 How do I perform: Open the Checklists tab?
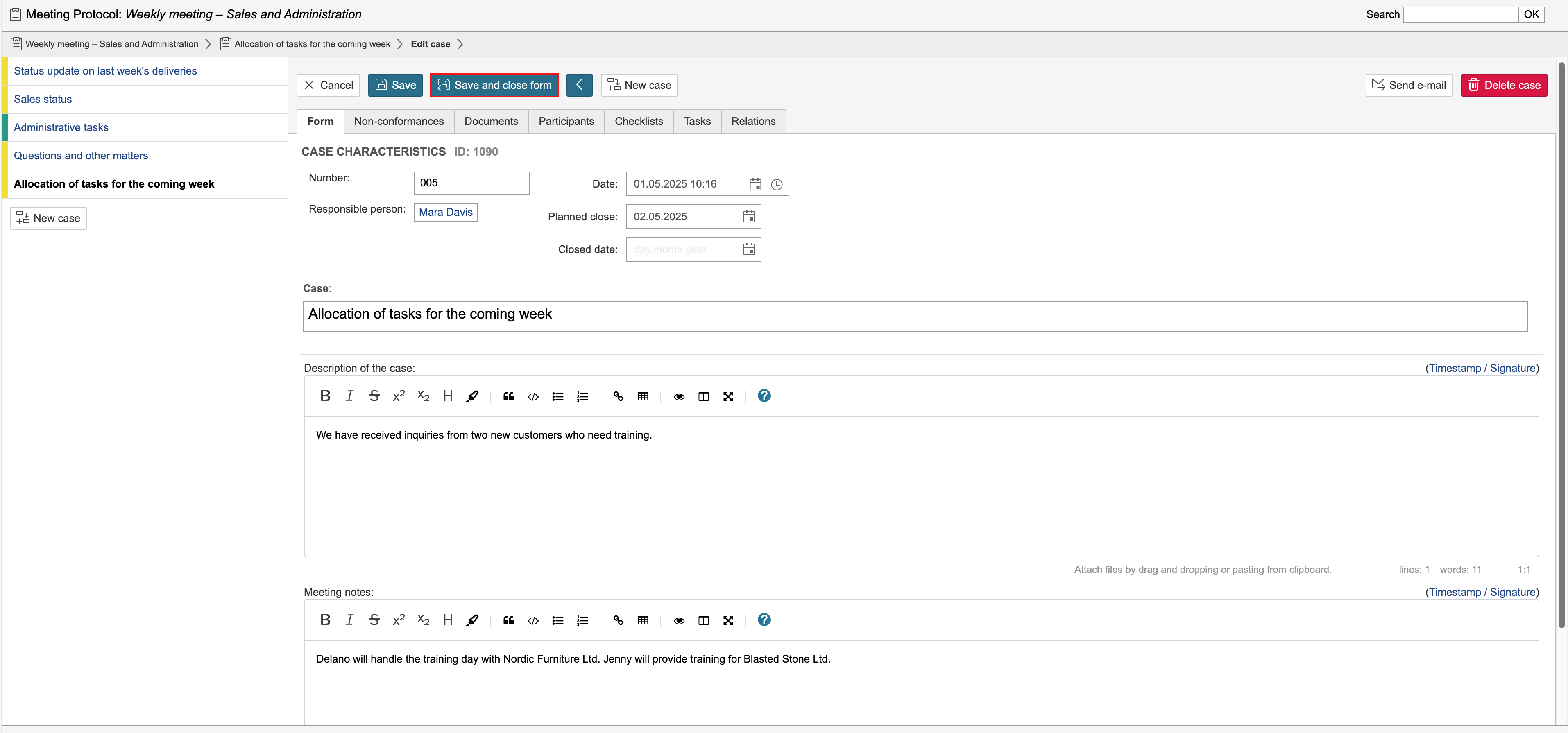pyautogui.click(x=639, y=121)
